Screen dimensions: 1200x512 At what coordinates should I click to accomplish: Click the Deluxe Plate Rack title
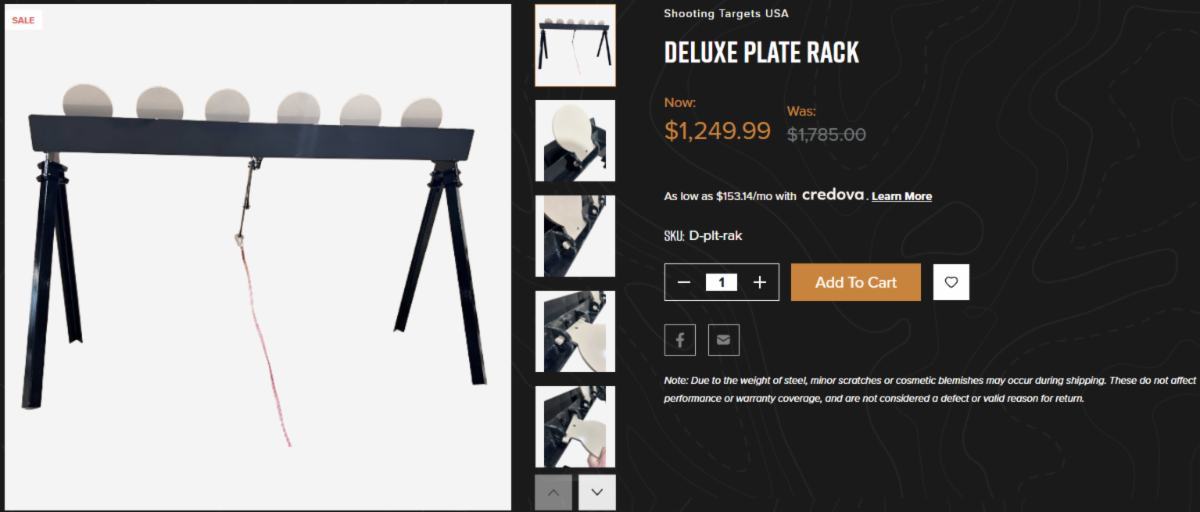coord(761,53)
